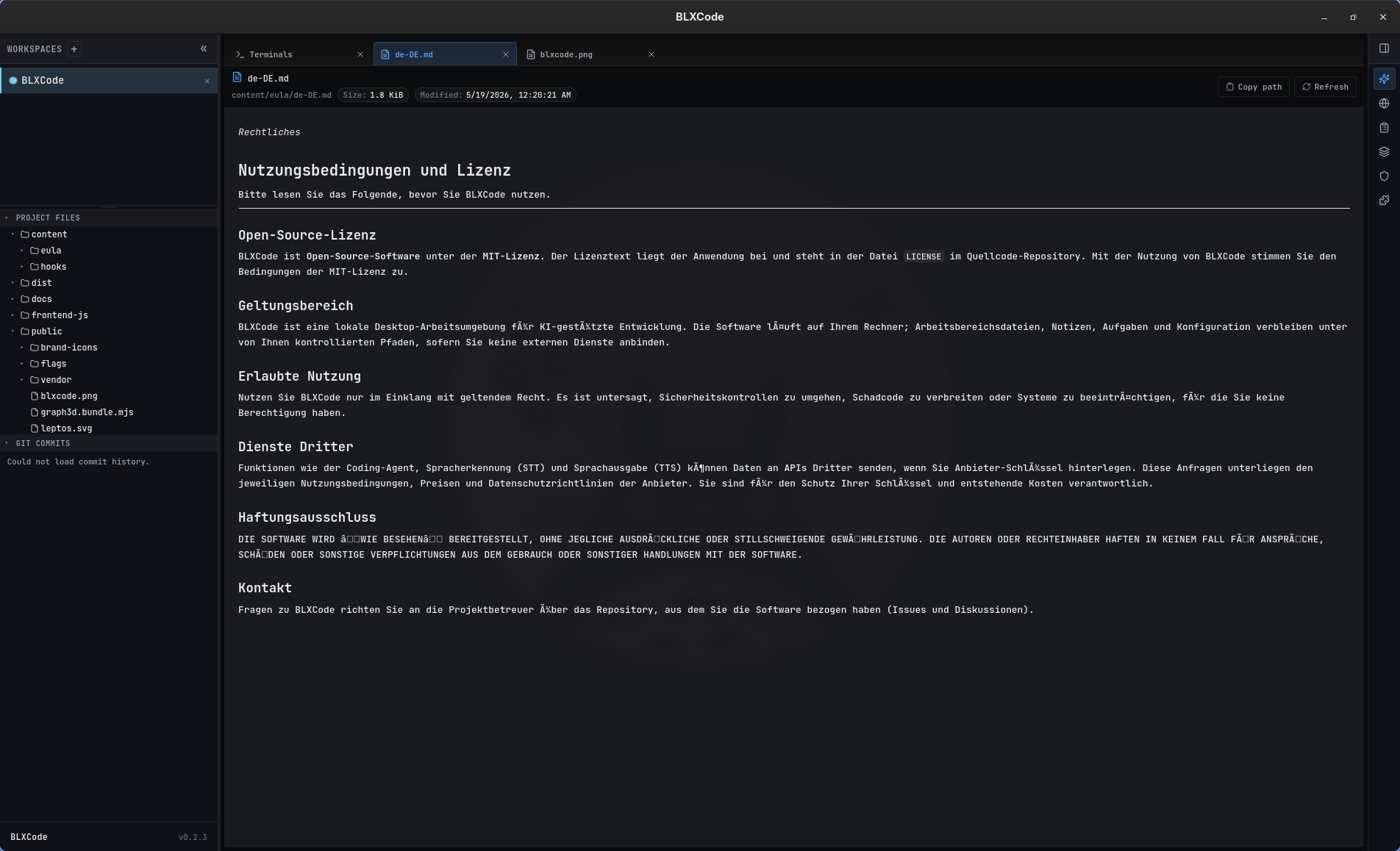Click the Modified timestamp badge
The width and height of the screenshot is (1400, 851).
coord(495,95)
